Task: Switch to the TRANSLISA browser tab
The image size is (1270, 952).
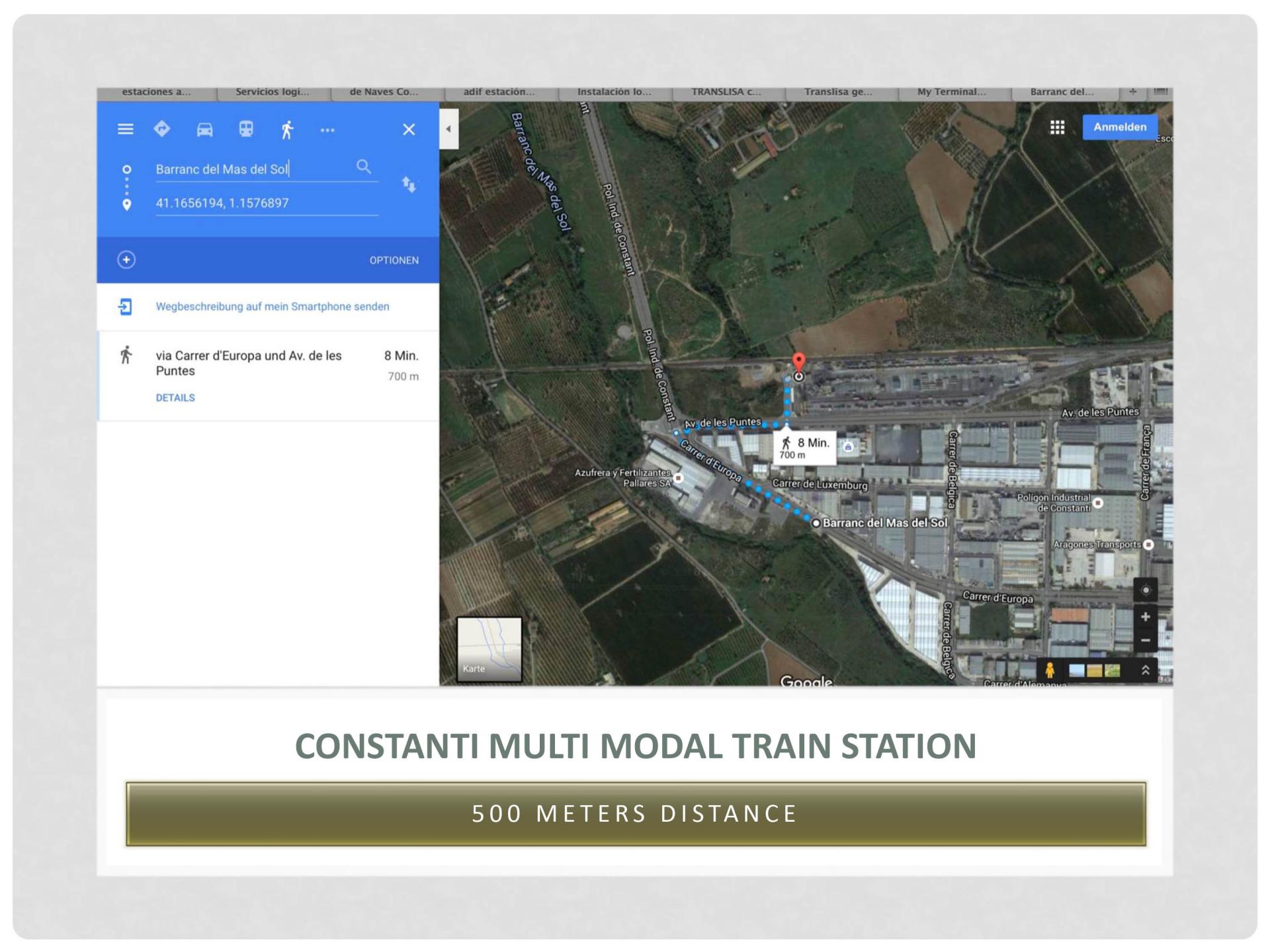Action: 726,92
